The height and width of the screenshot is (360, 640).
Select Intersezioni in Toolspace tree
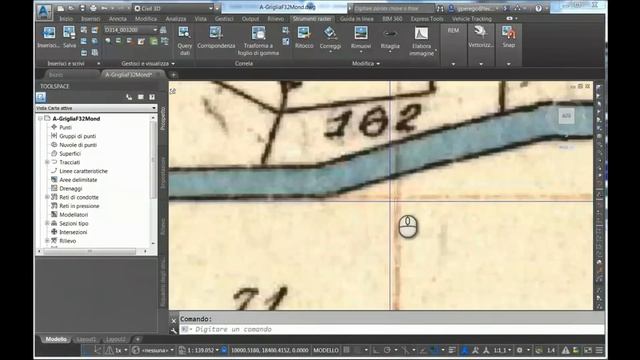click(73, 232)
